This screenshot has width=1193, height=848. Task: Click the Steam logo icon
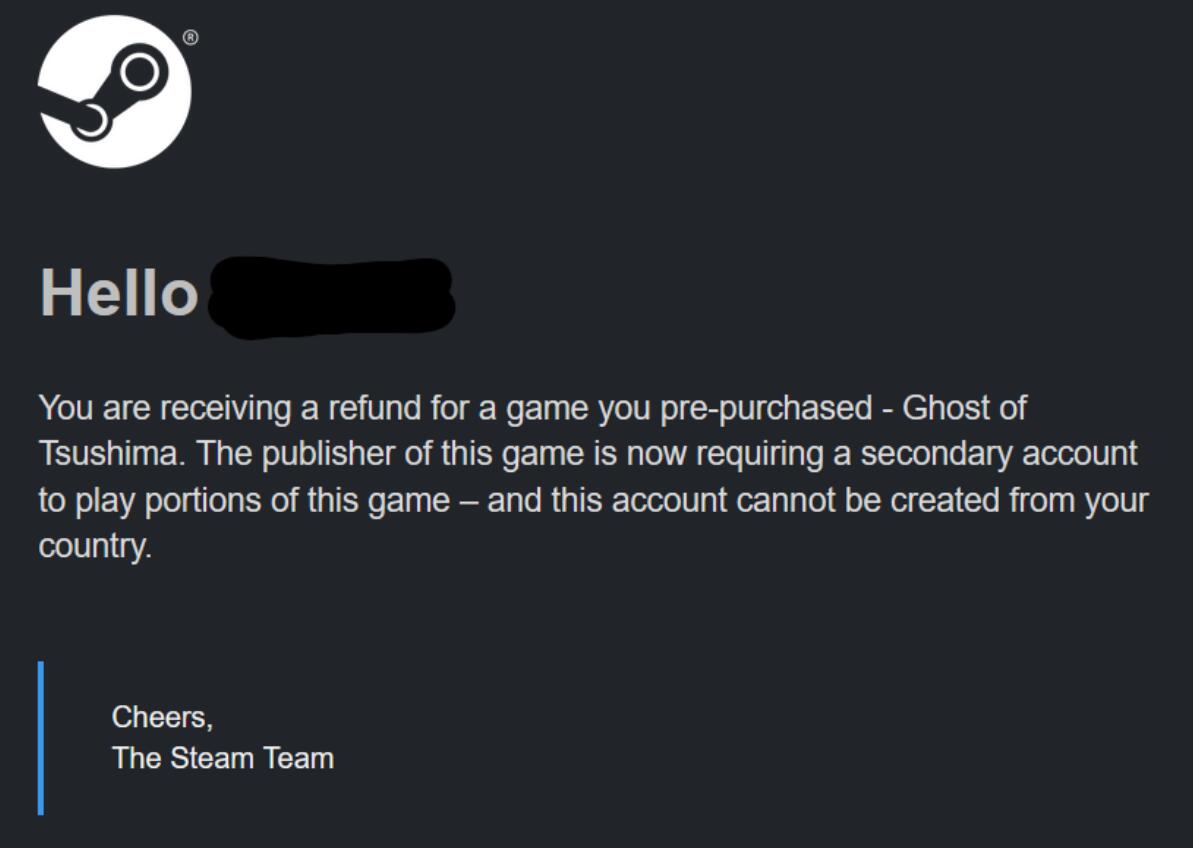pos(114,92)
